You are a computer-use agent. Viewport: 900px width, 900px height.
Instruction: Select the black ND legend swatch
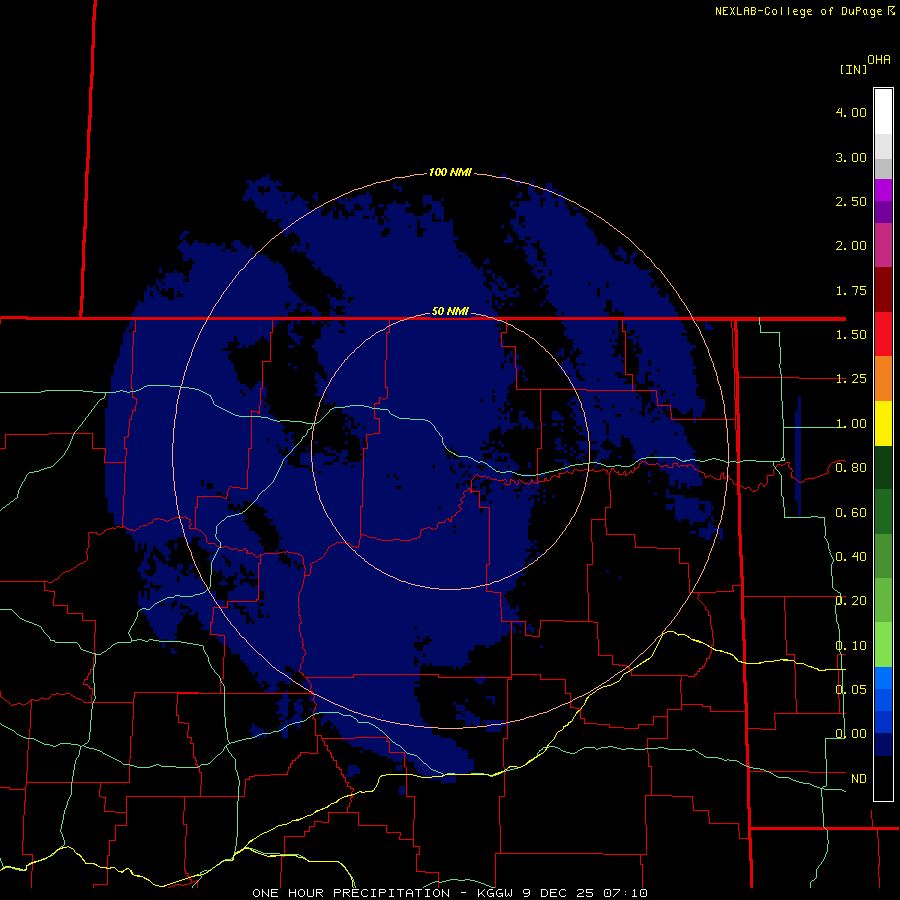883,778
